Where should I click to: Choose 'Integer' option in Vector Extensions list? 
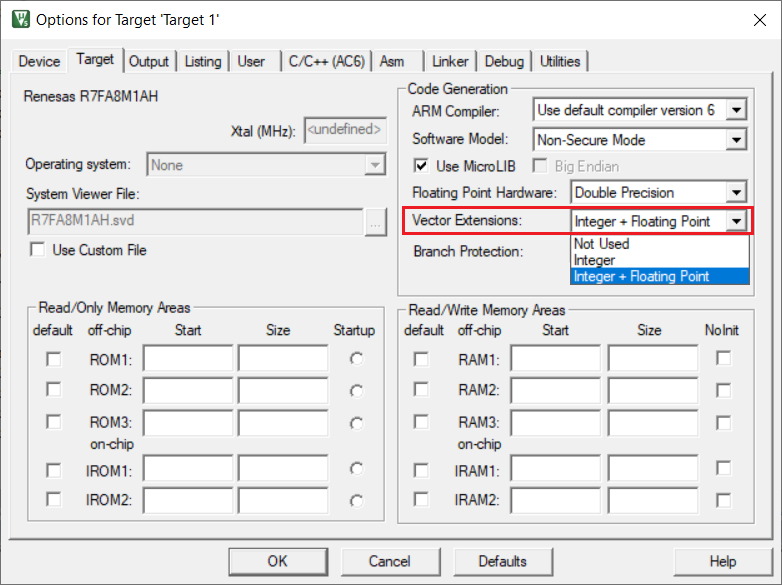659,260
